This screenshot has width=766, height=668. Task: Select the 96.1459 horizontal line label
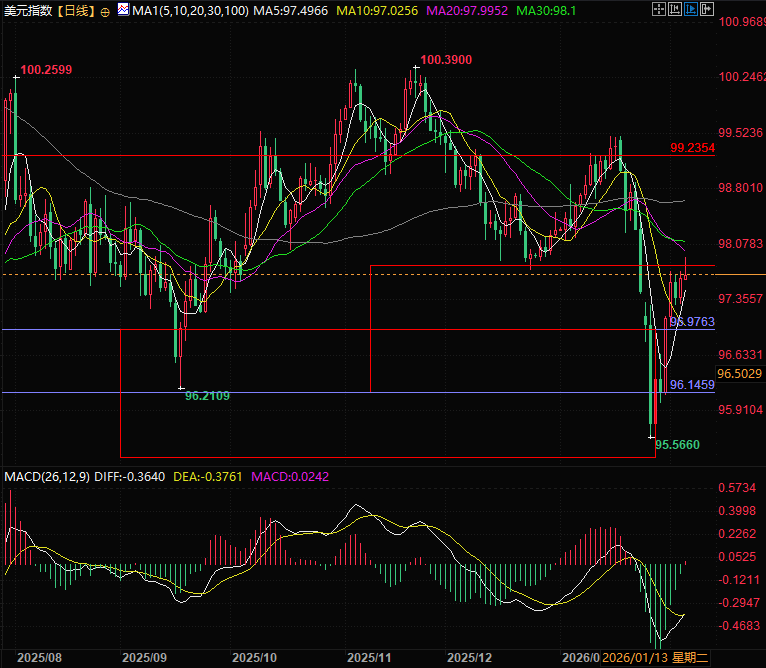[692, 384]
